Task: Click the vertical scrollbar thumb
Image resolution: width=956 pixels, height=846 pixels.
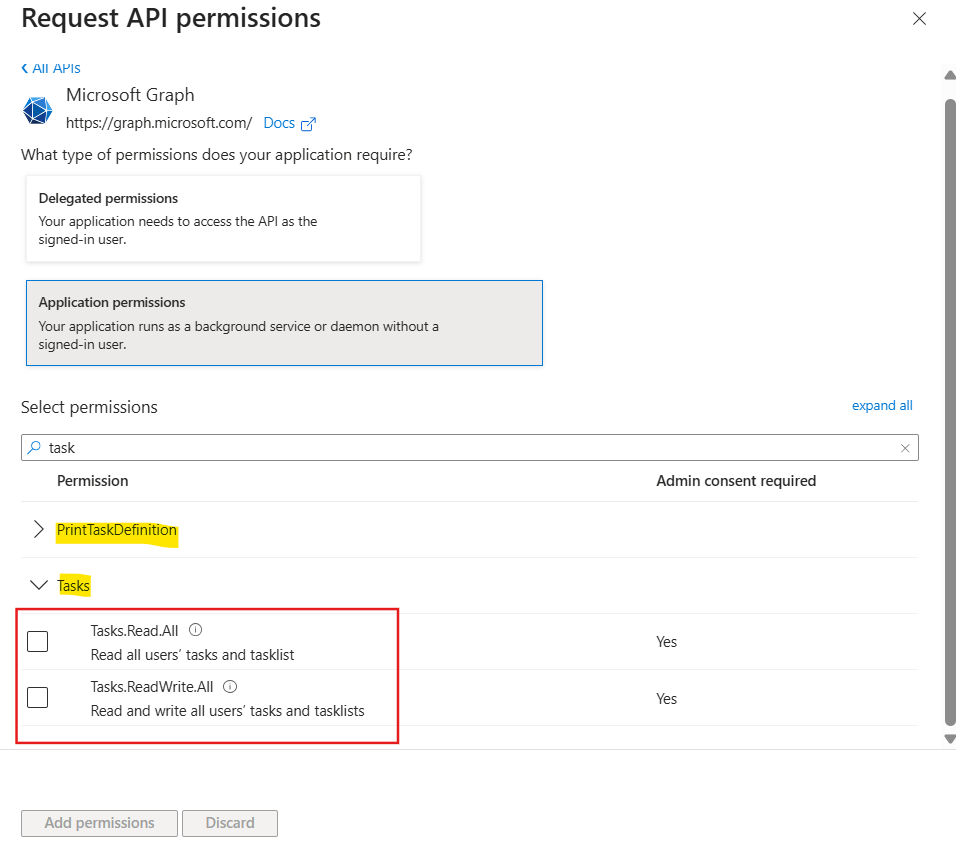Action: pyautogui.click(x=950, y=412)
